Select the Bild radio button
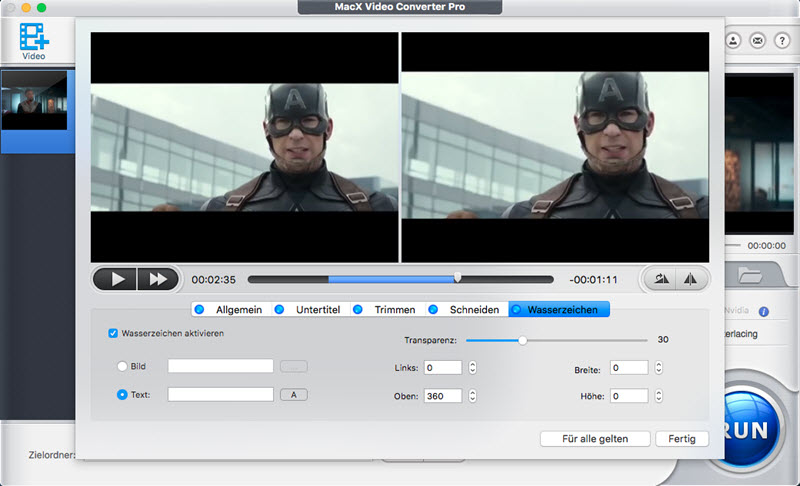Image resolution: width=800 pixels, height=486 pixels. [122, 366]
